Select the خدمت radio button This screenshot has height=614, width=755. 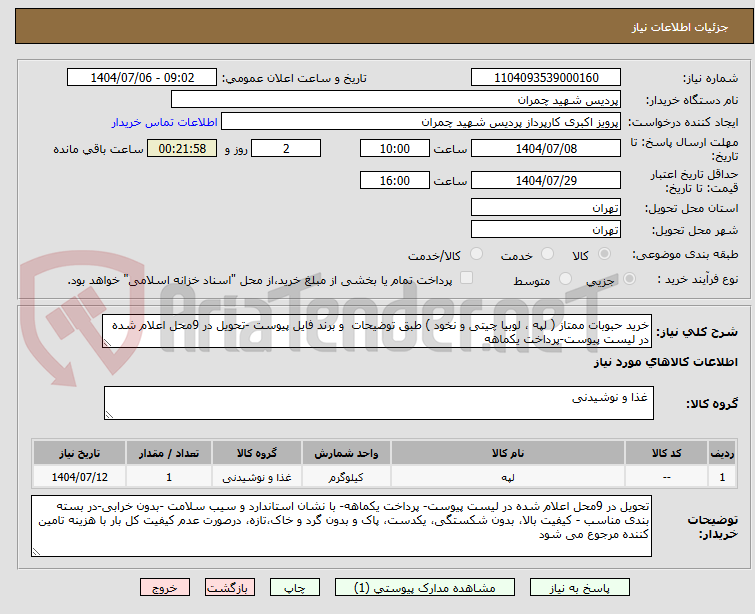click(x=547, y=254)
